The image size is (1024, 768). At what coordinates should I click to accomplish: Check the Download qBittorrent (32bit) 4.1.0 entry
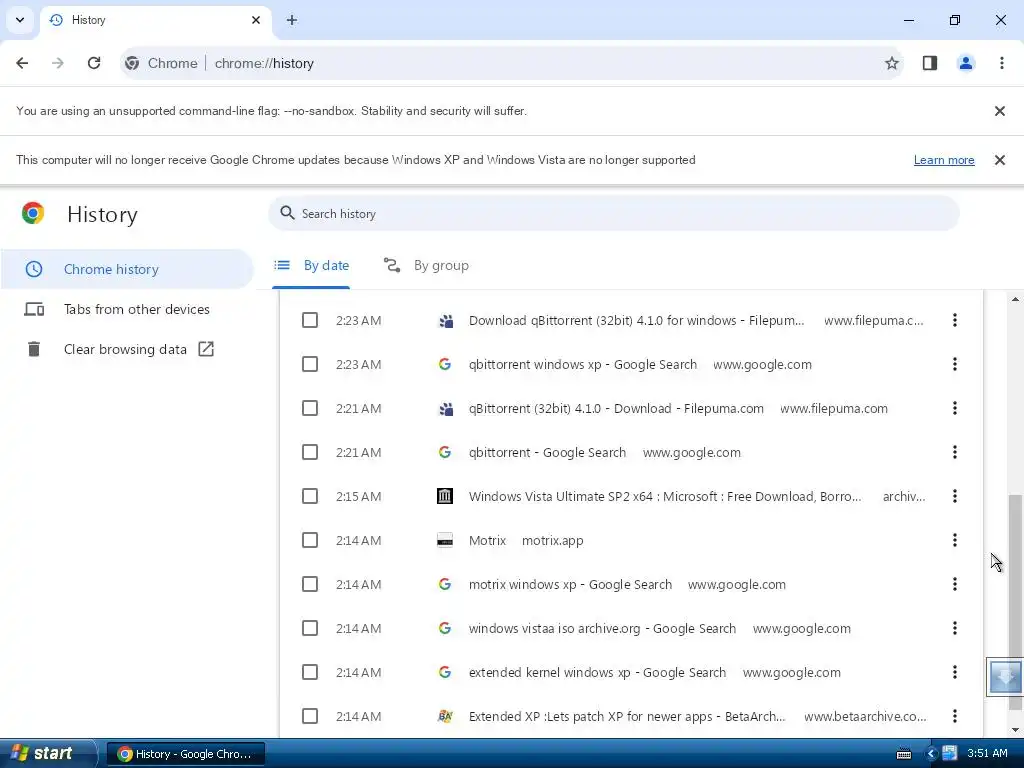pyautogui.click(x=310, y=321)
